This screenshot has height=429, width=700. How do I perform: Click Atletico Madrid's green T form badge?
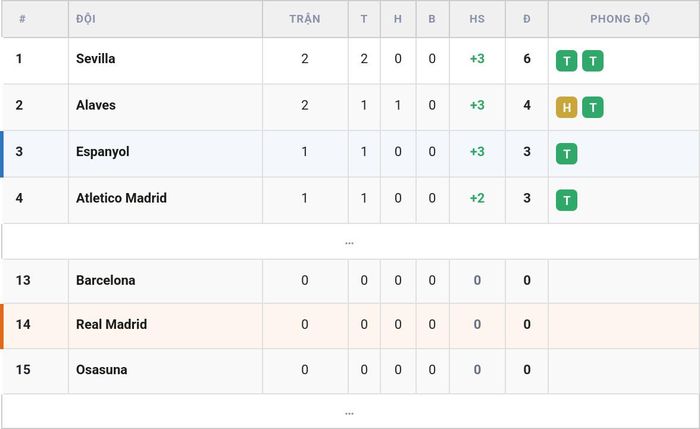coord(567,200)
